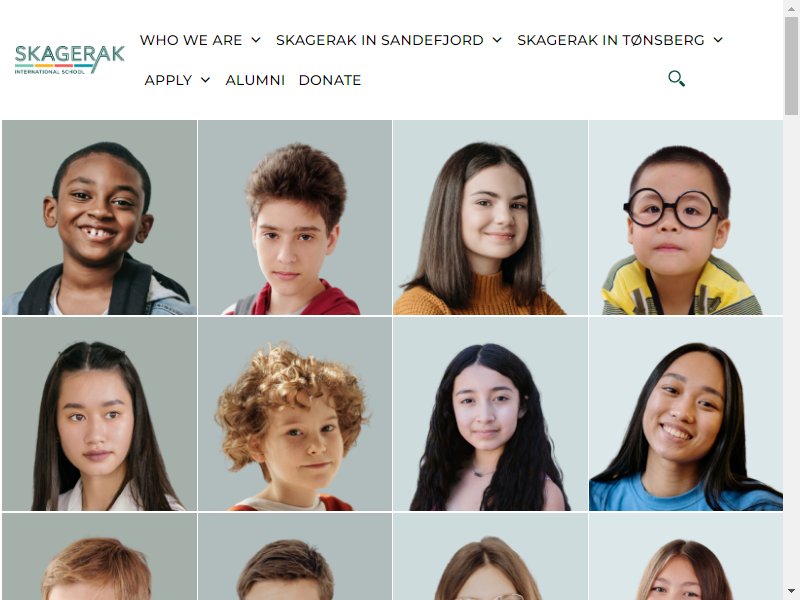Go to Skagerak in Tønsberg menu
The height and width of the screenshot is (600, 800).
tap(611, 40)
